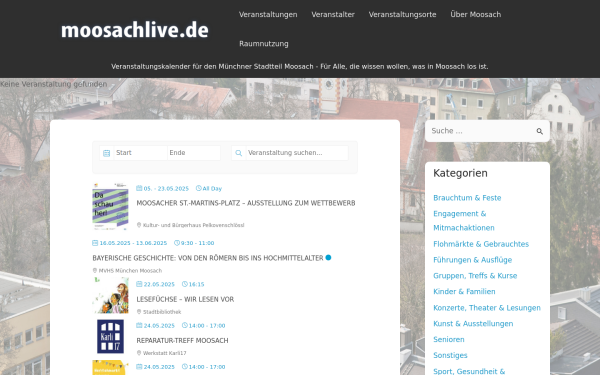Open the Karli 17 logo thumbnail
Image resolution: width=600 pixels, height=375 pixels.
pos(110,336)
